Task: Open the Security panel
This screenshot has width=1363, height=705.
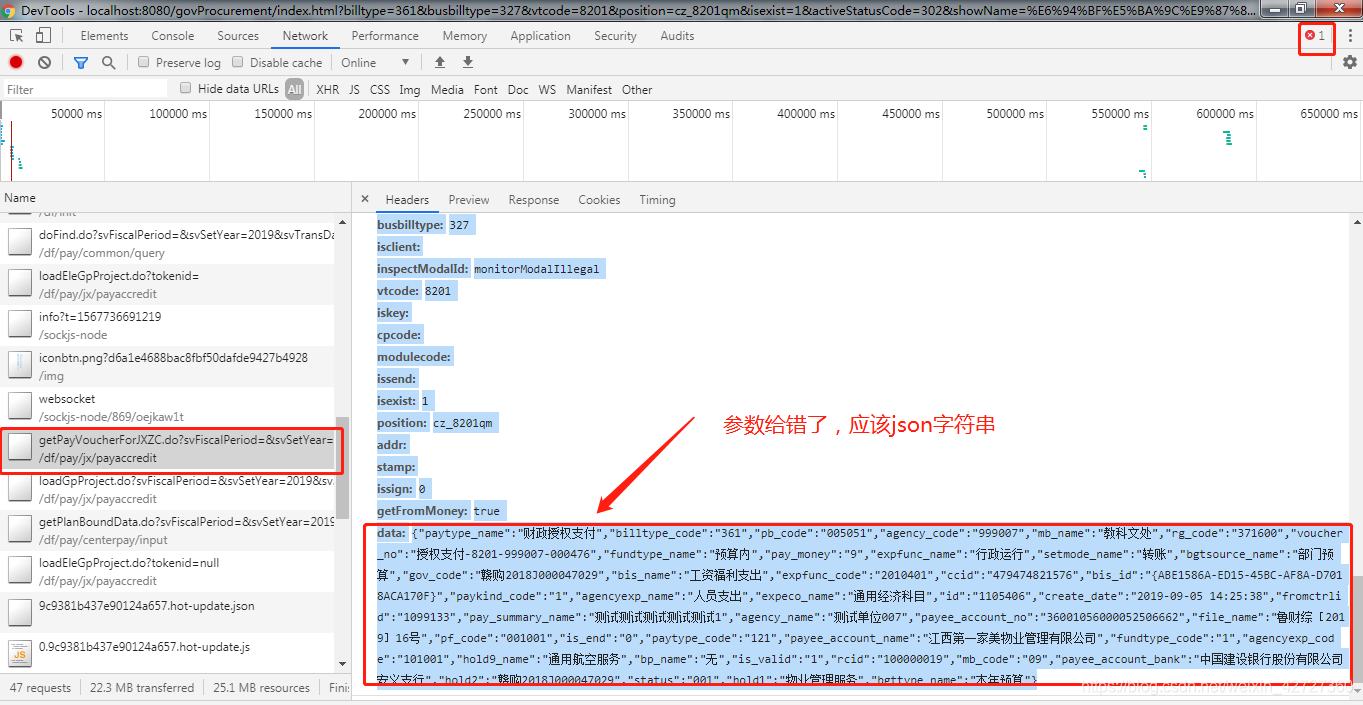Action: tap(615, 36)
